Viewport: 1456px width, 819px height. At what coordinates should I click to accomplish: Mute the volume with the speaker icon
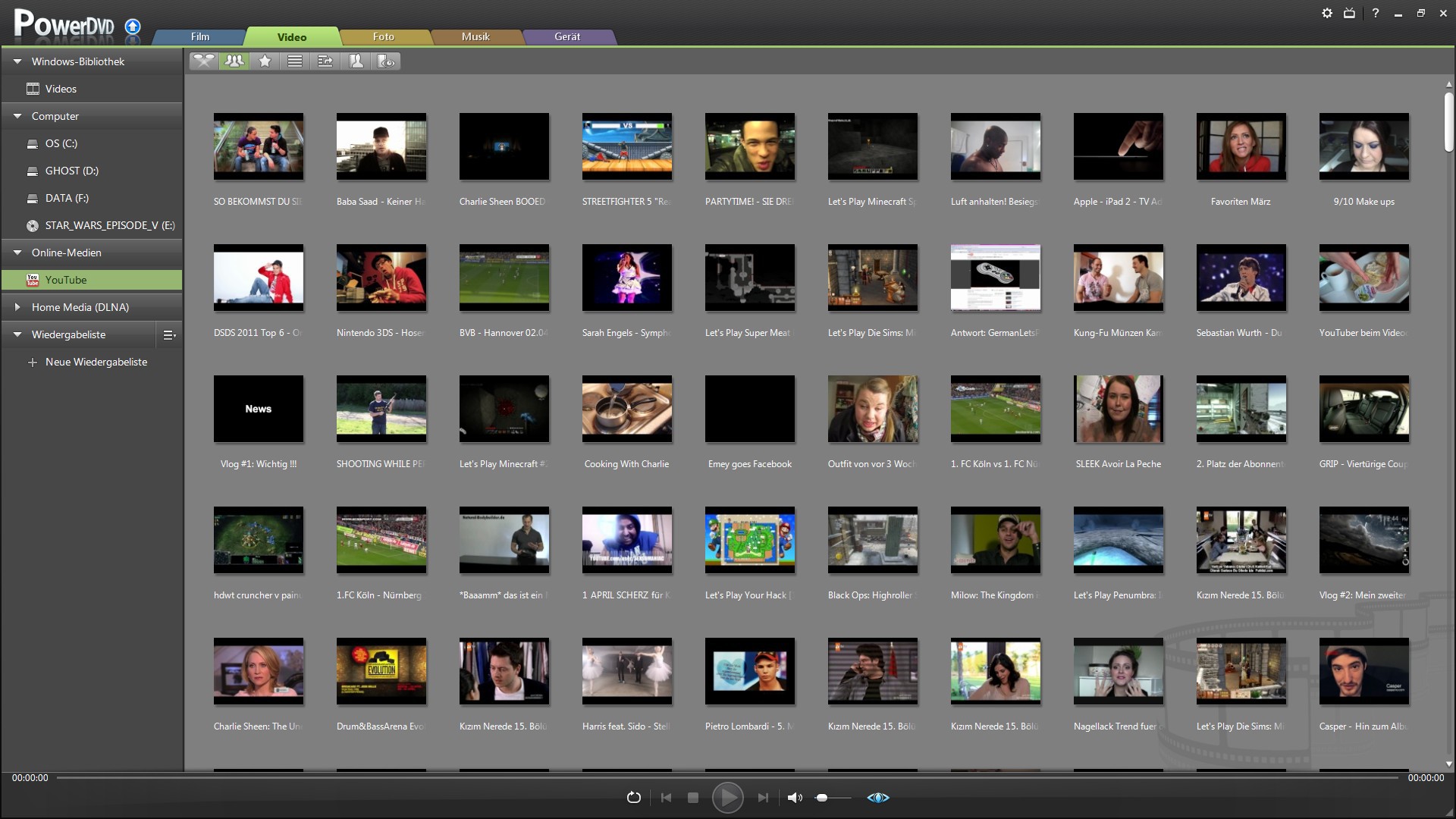(x=795, y=797)
